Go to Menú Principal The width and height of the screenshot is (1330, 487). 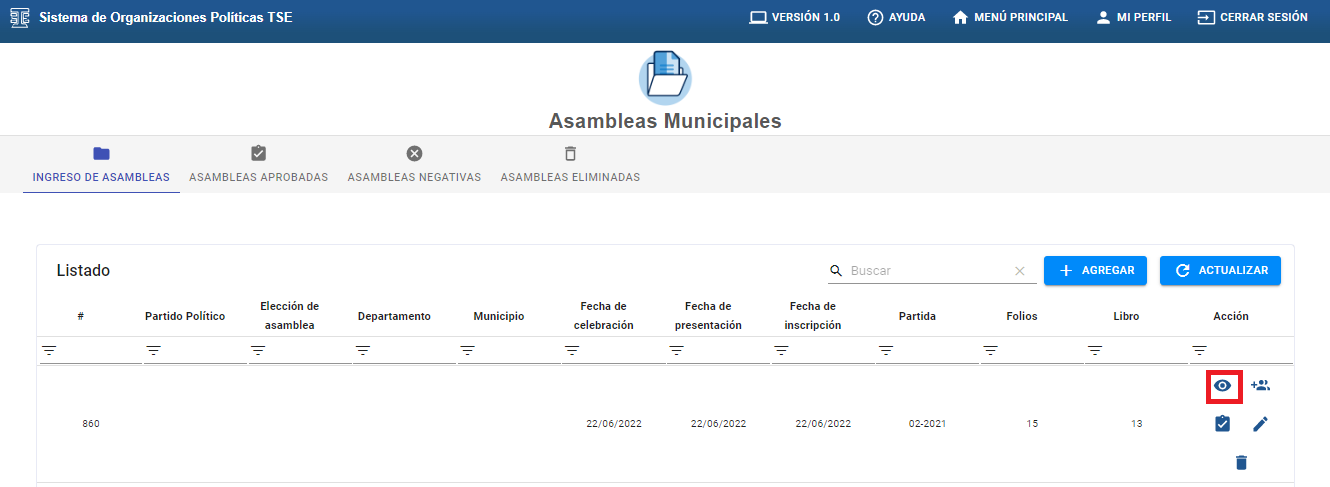(x=1010, y=17)
